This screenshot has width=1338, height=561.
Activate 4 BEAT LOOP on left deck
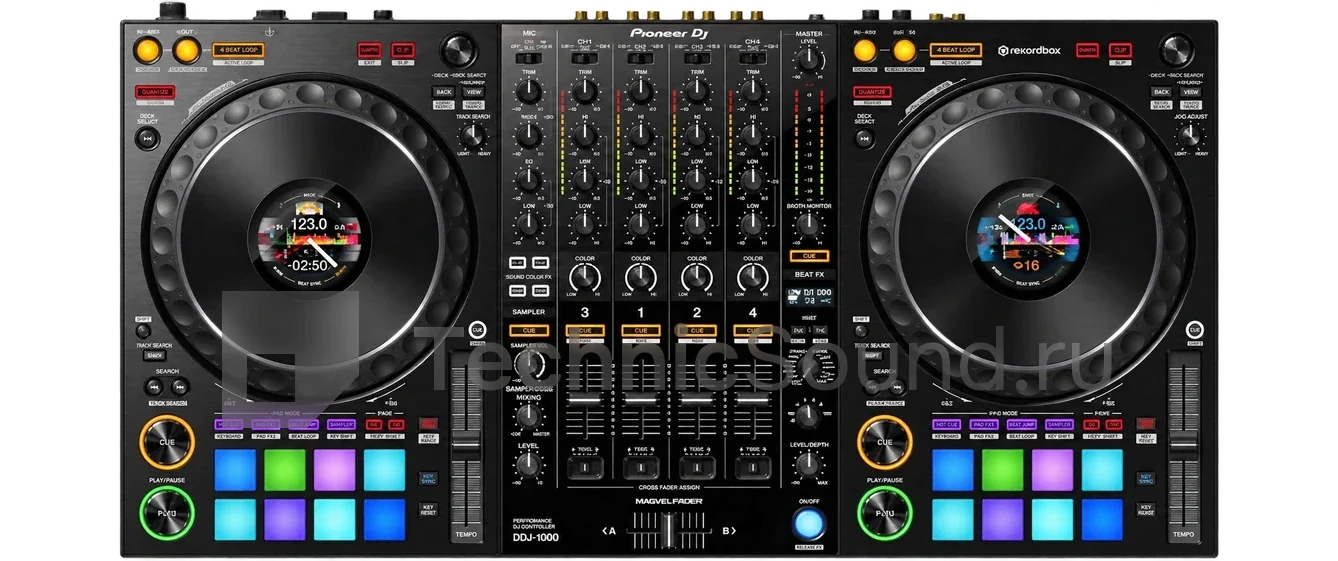tap(239, 50)
